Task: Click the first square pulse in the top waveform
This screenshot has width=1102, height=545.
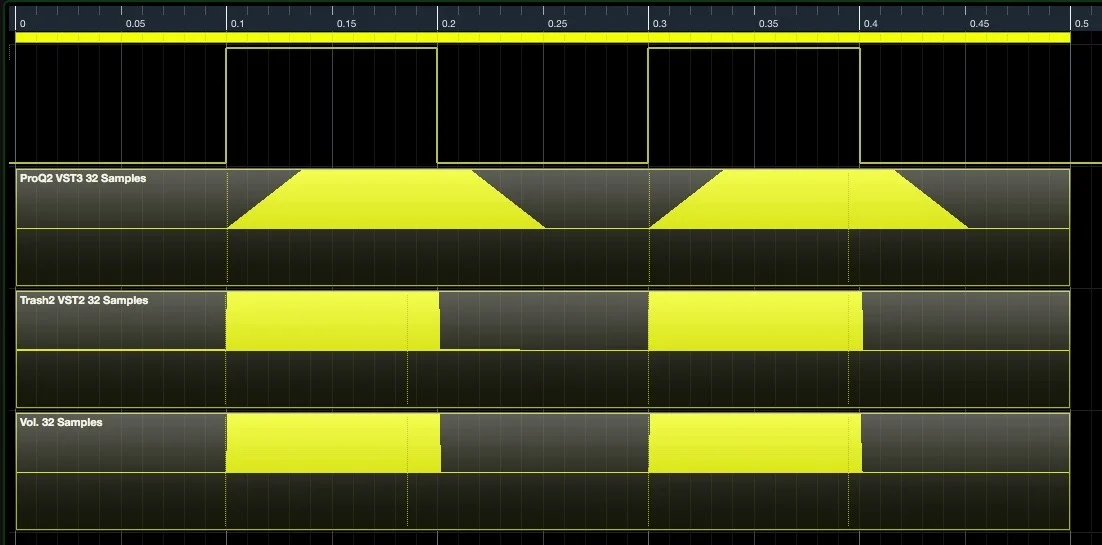Action: coord(332,105)
